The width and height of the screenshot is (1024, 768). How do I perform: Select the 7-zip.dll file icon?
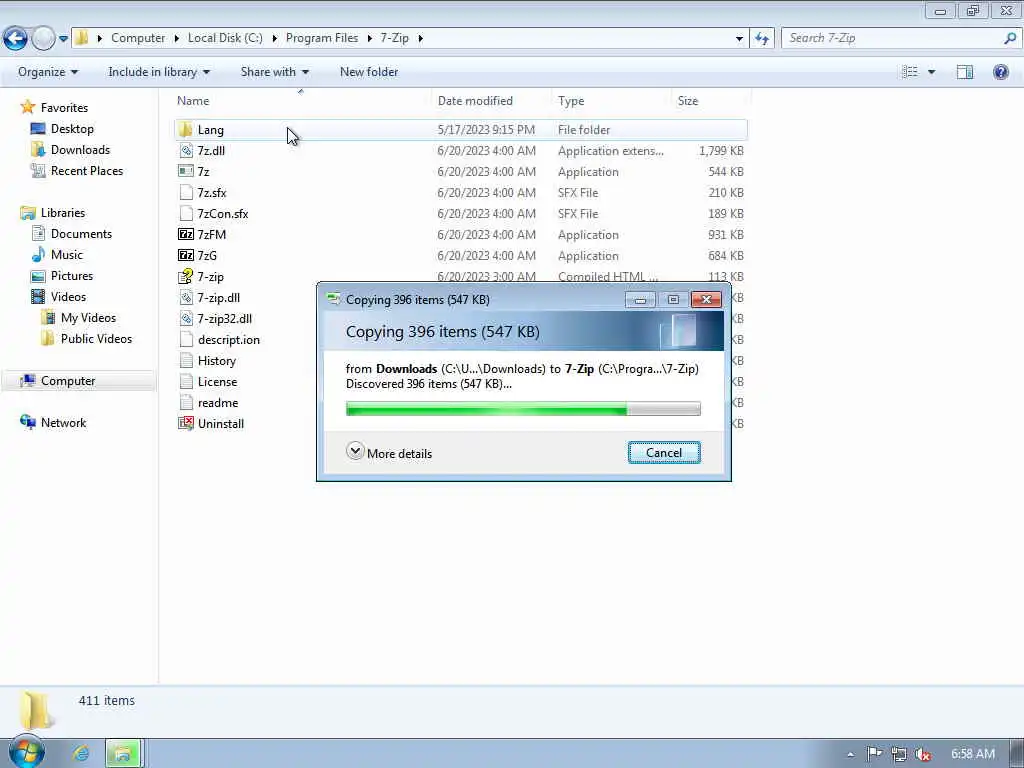pyautogui.click(x=185, y=297)
